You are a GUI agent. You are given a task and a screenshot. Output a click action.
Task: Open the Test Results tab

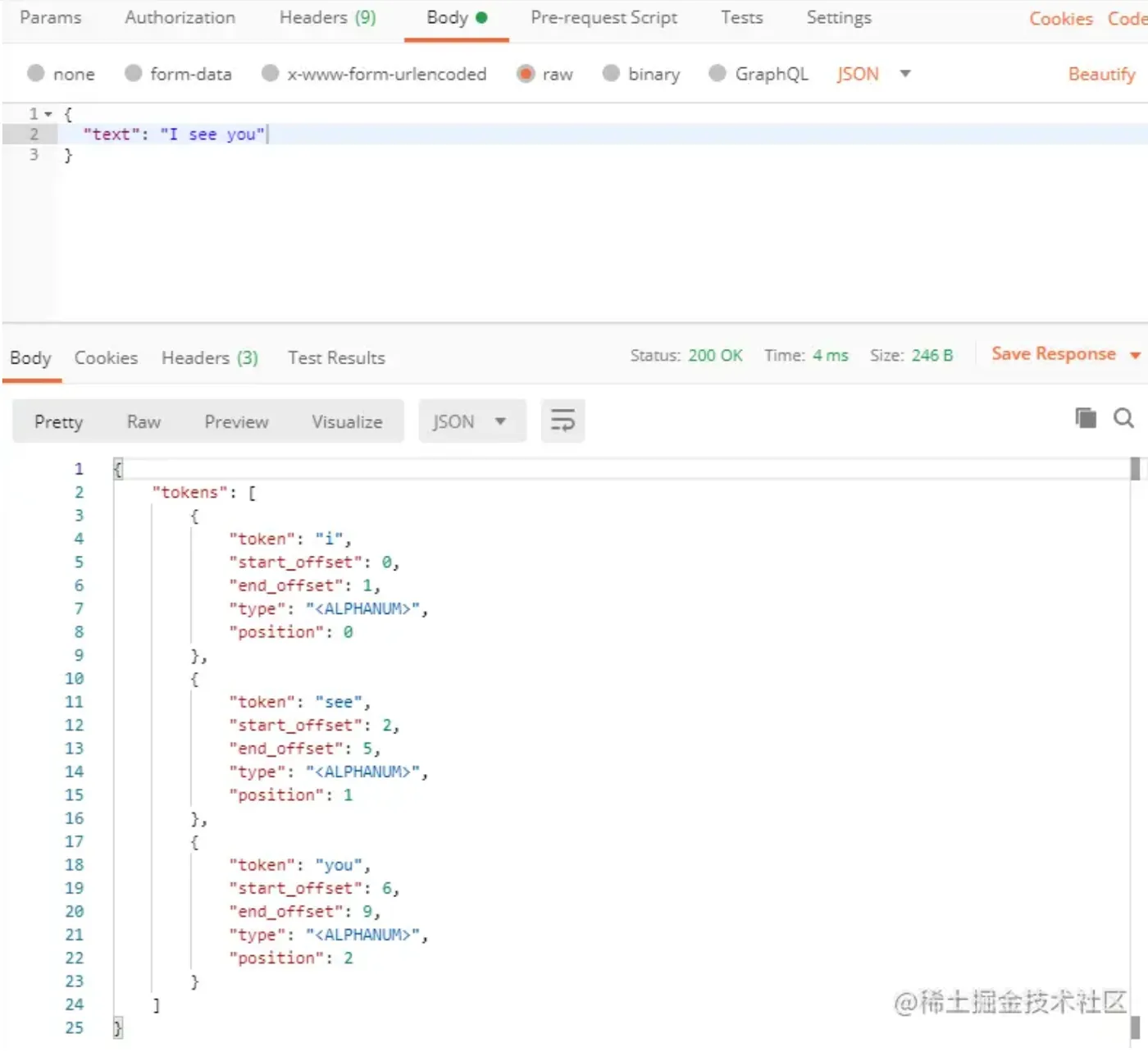click(x=336, y=357)
